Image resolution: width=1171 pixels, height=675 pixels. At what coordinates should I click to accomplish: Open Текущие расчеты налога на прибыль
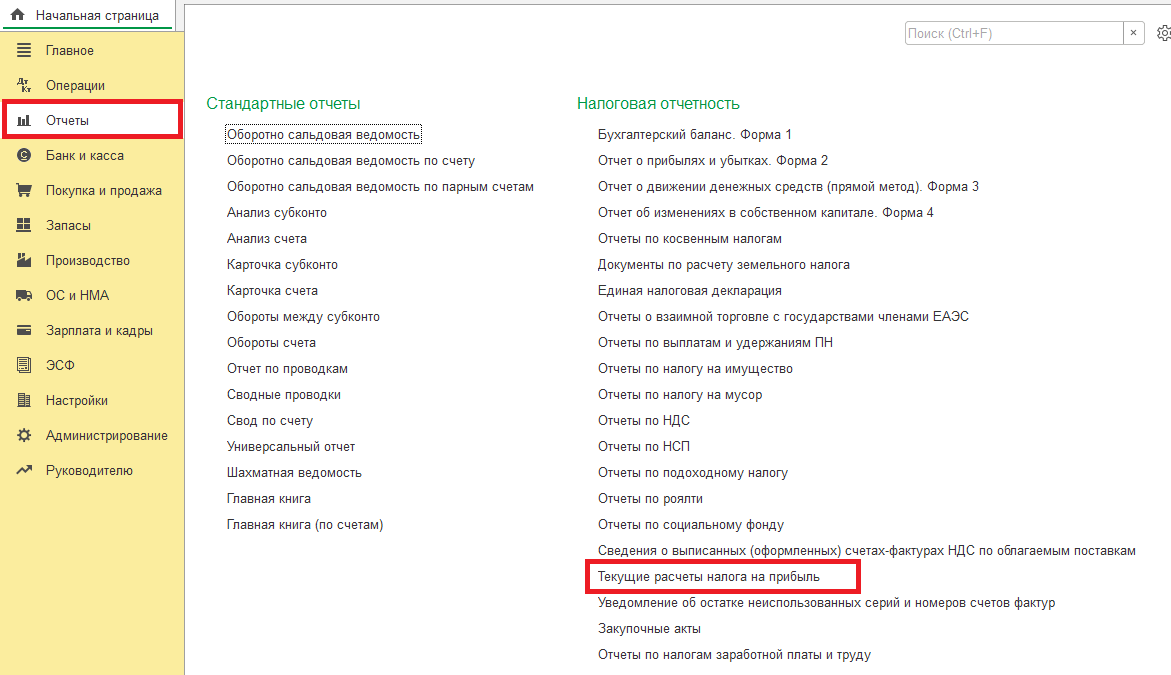point(708,577)
